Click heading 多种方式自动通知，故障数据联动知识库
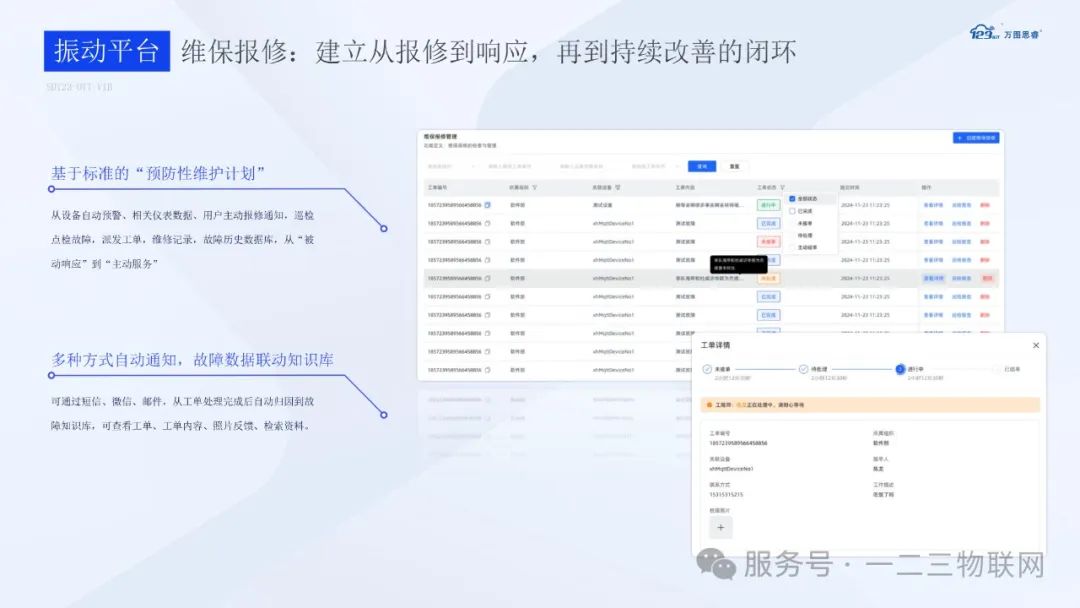Viewport: 1080px width, 608px height. pos(192,360)
